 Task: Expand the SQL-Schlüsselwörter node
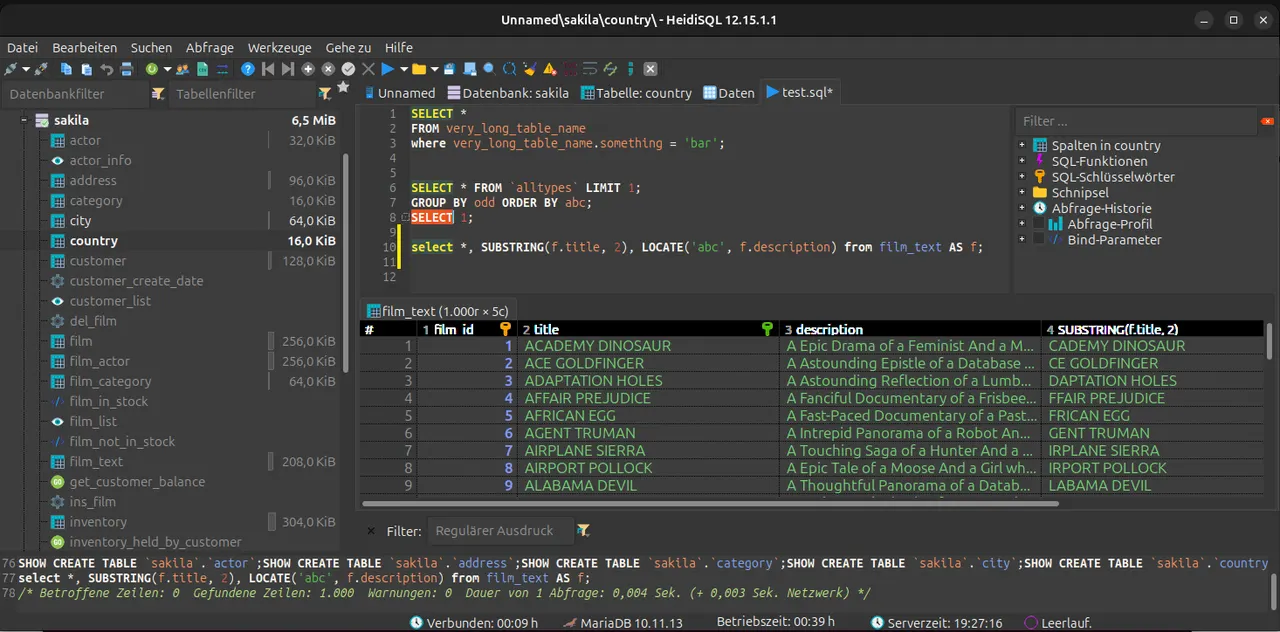click(x=1022, y=177)
